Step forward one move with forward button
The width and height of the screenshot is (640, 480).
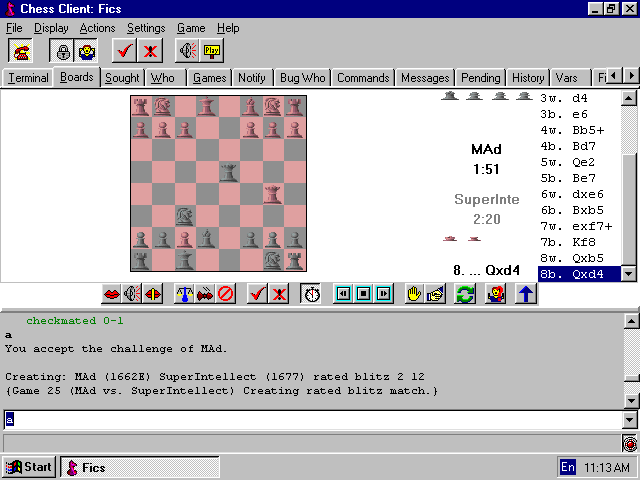pos(383,294)
